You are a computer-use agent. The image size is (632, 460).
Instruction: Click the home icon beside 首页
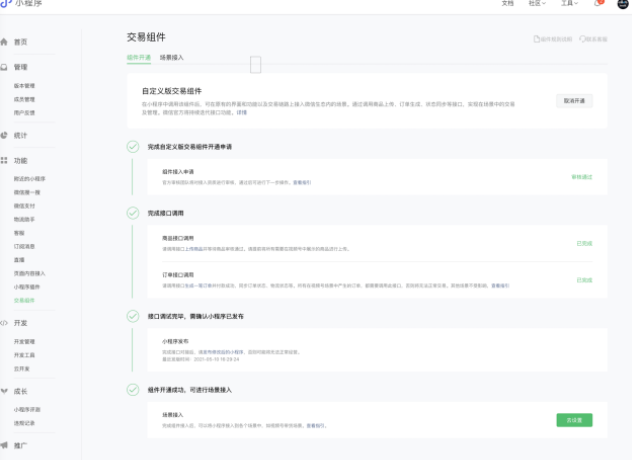(4, 42)
